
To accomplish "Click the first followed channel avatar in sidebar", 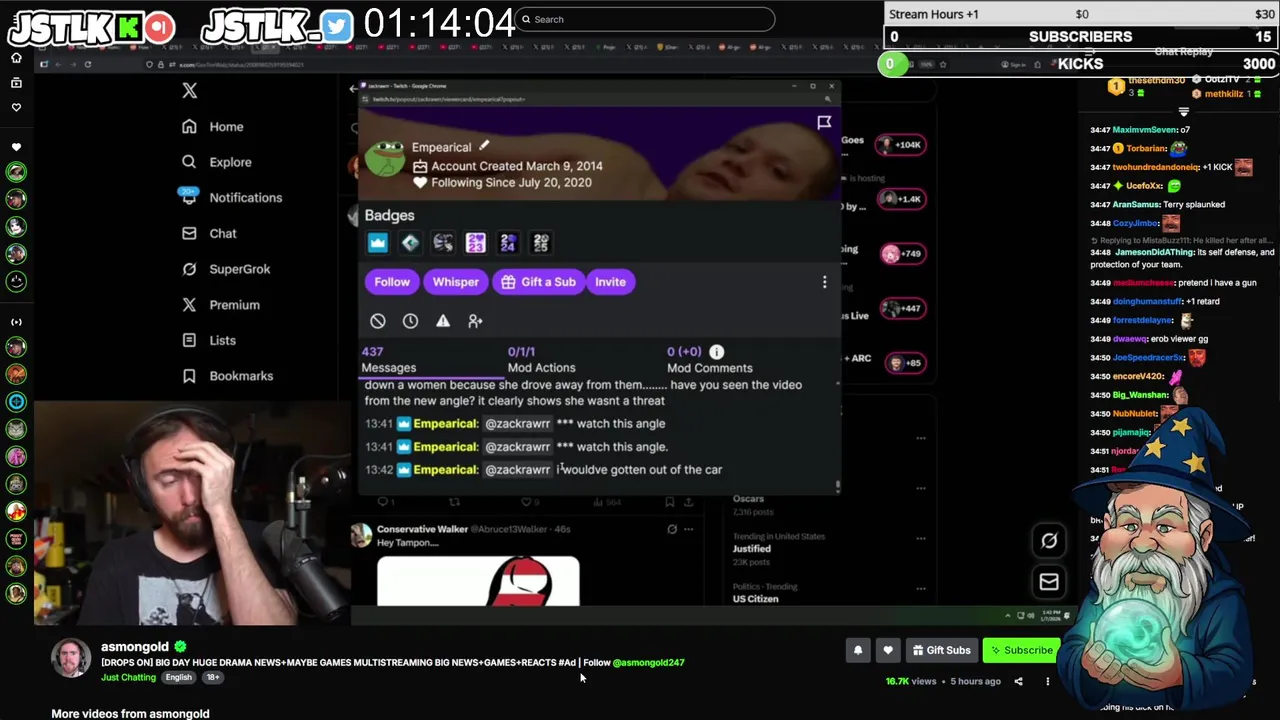I will pyautogui.click(x=16, y=172).
